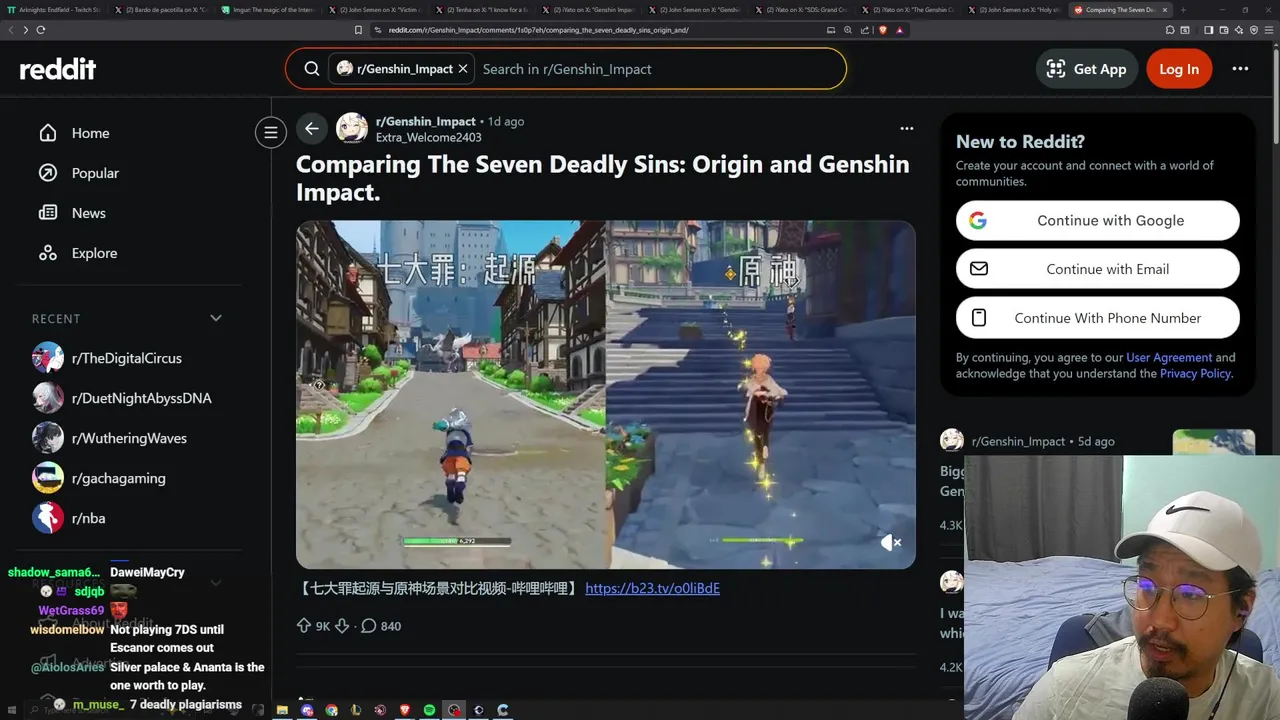
Task: Click the Log In button
Action: (x=1179, y=69)
